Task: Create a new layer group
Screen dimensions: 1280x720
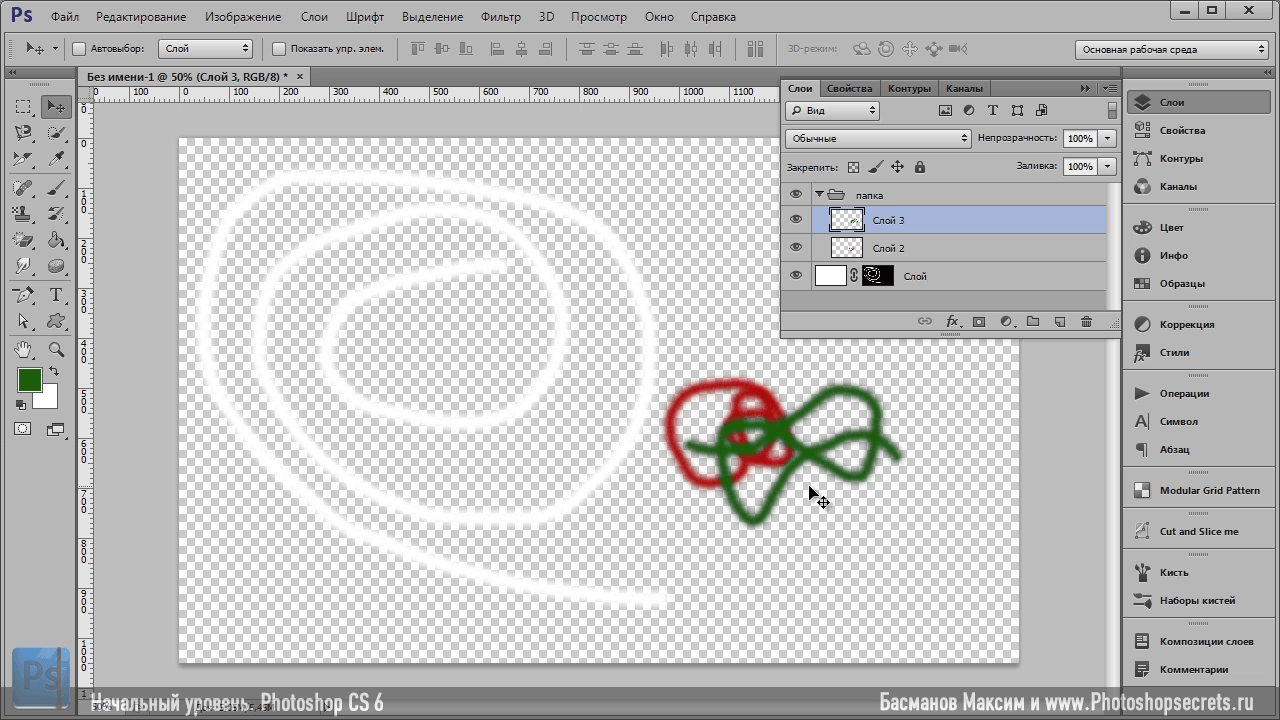Action: [x=1033, y=322]
